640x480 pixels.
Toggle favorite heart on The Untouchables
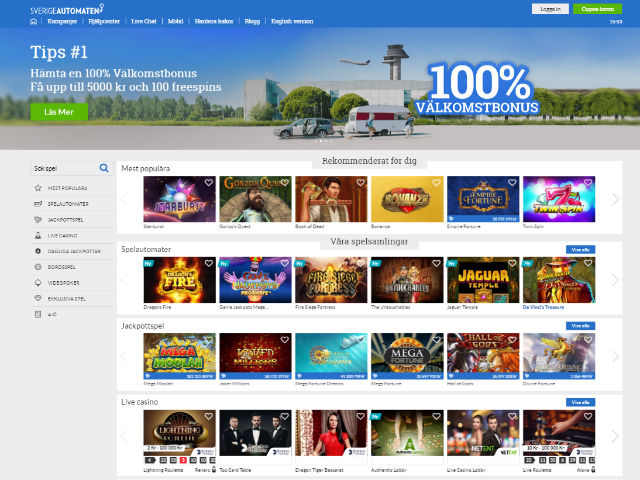(x=436, y=263)
